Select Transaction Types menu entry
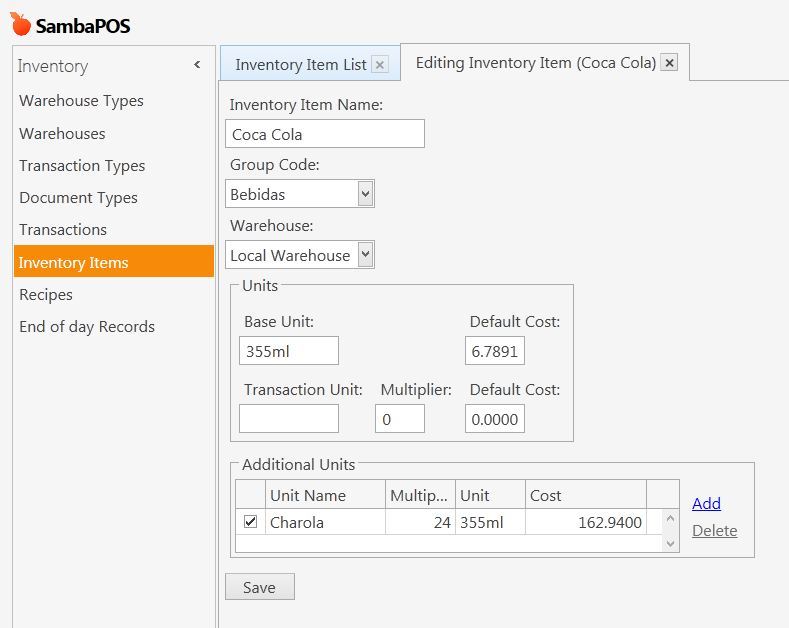Screen dimensions: 789x628 pos(82,166)
